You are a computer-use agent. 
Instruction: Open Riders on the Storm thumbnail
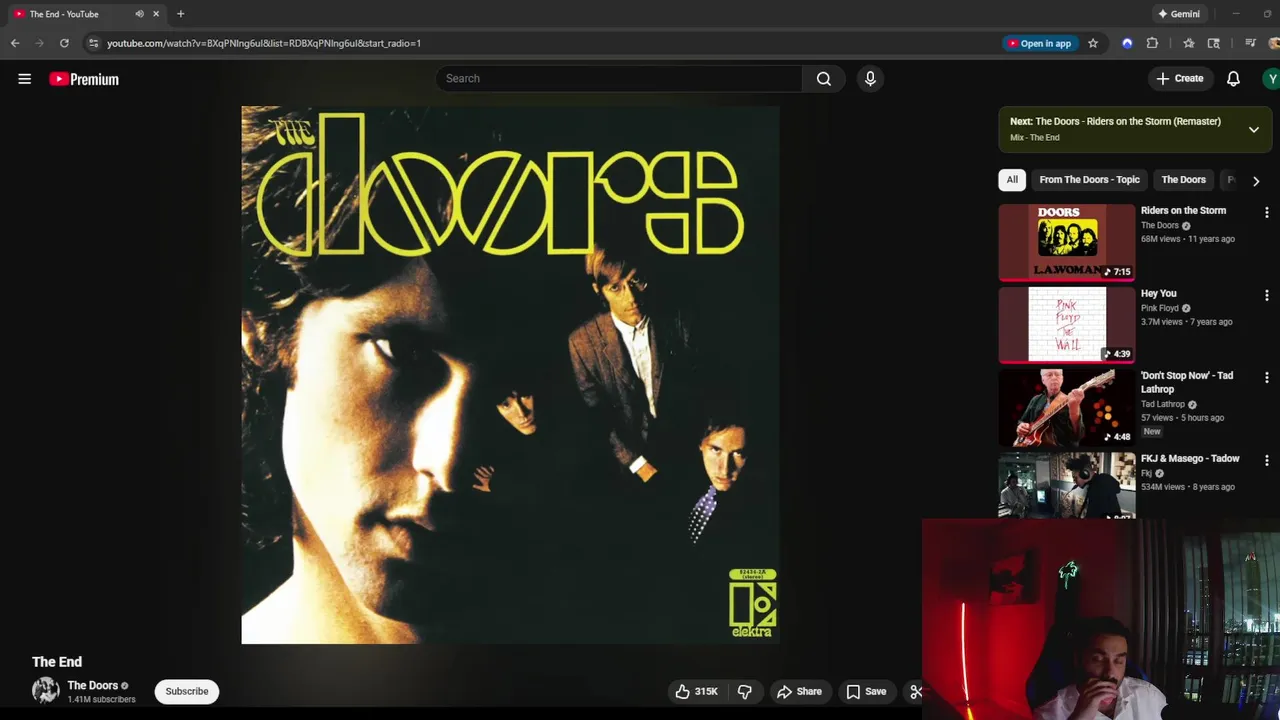(1067, 243)
